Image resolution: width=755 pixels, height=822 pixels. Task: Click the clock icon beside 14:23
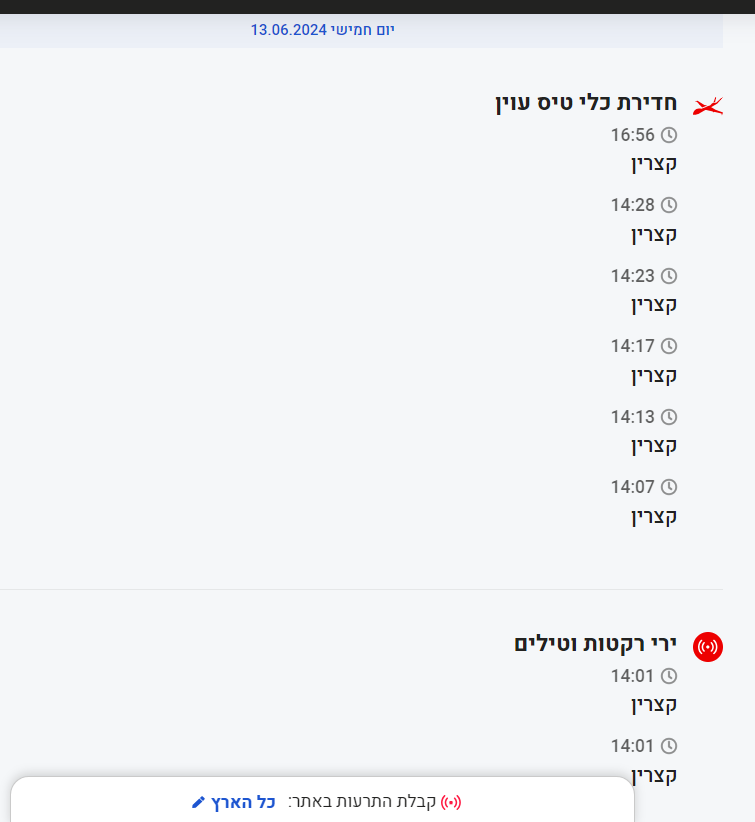click(x=669, y=276)
